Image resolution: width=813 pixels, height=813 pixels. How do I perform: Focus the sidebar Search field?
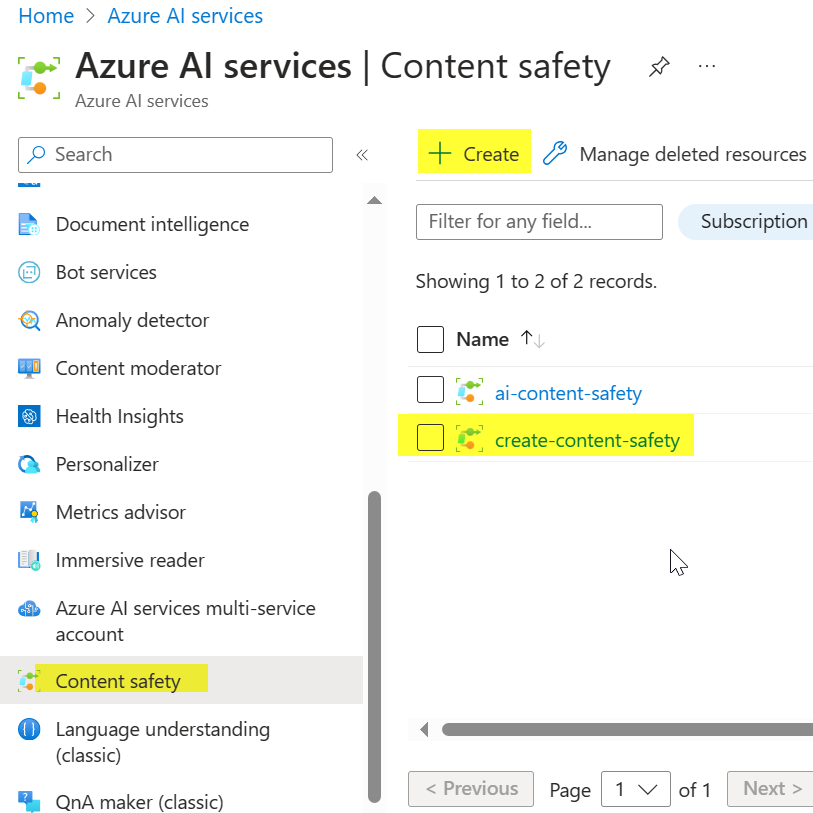coord(175,155)
